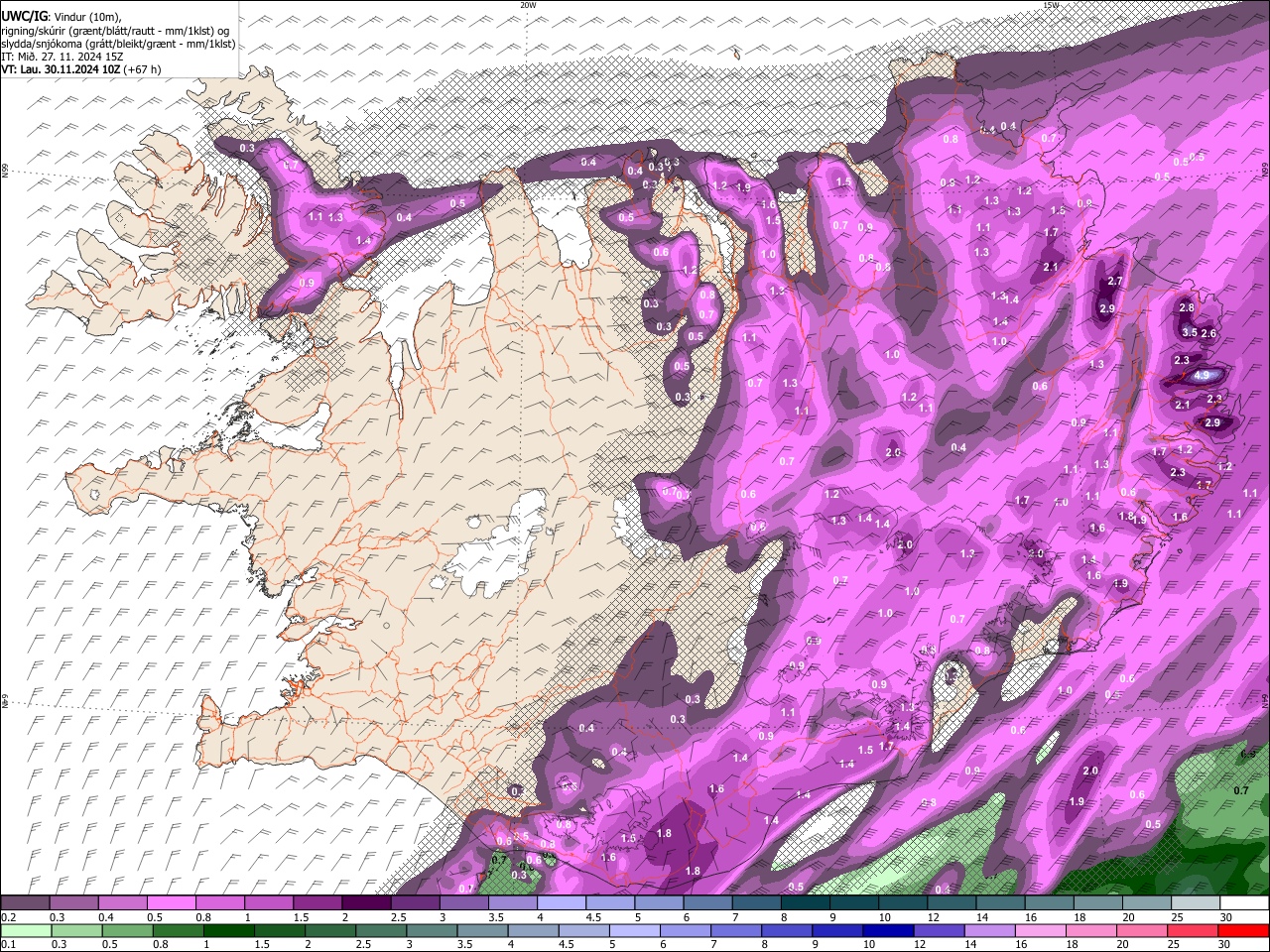Select the dark grey-purple 0.2 swatch in the snow legend
Screen dimensions: 1270x952
25,903
